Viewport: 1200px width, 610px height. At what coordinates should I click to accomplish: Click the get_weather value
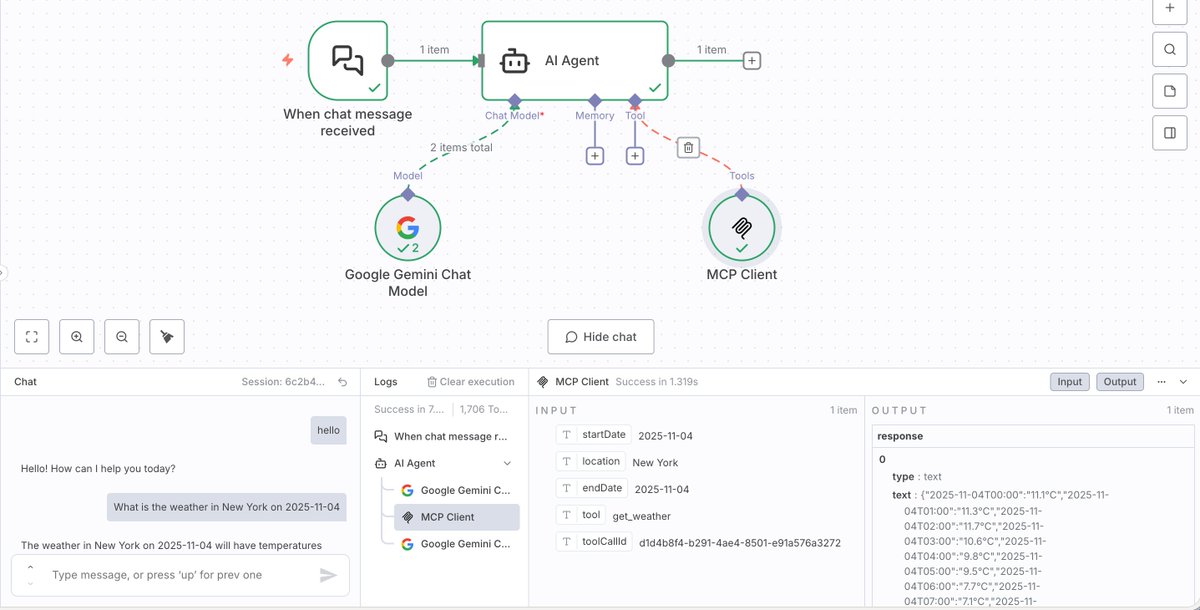click(x=642, y=516)
